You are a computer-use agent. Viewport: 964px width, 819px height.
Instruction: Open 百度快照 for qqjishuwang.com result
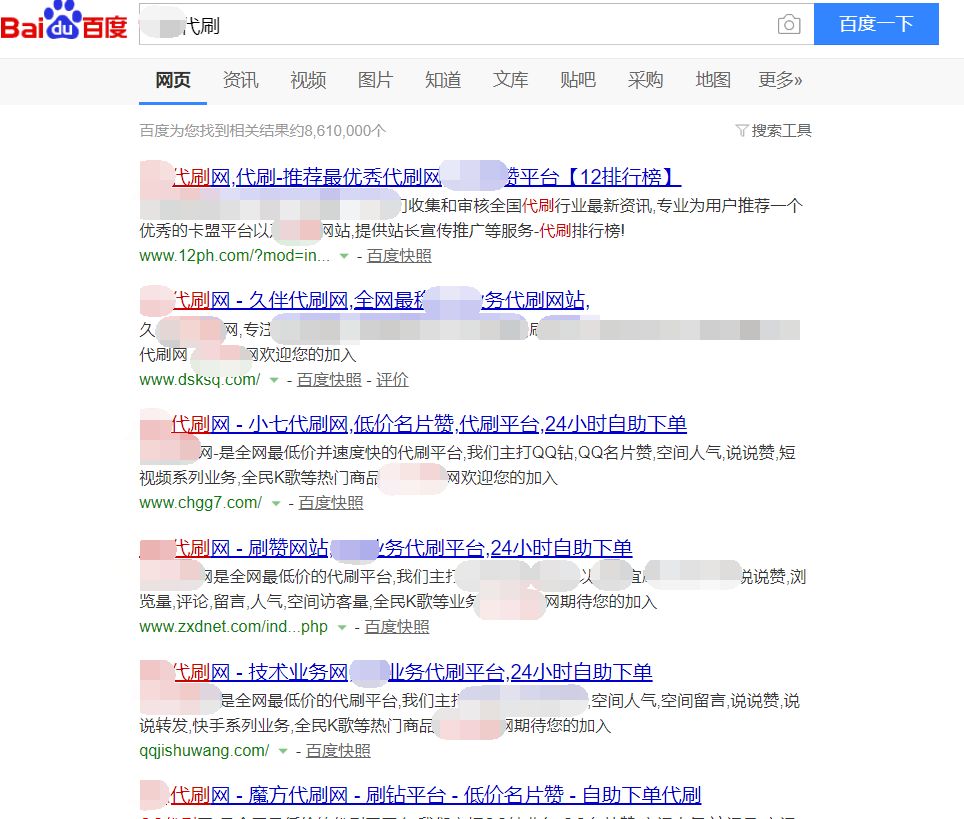tap(338, 751)
